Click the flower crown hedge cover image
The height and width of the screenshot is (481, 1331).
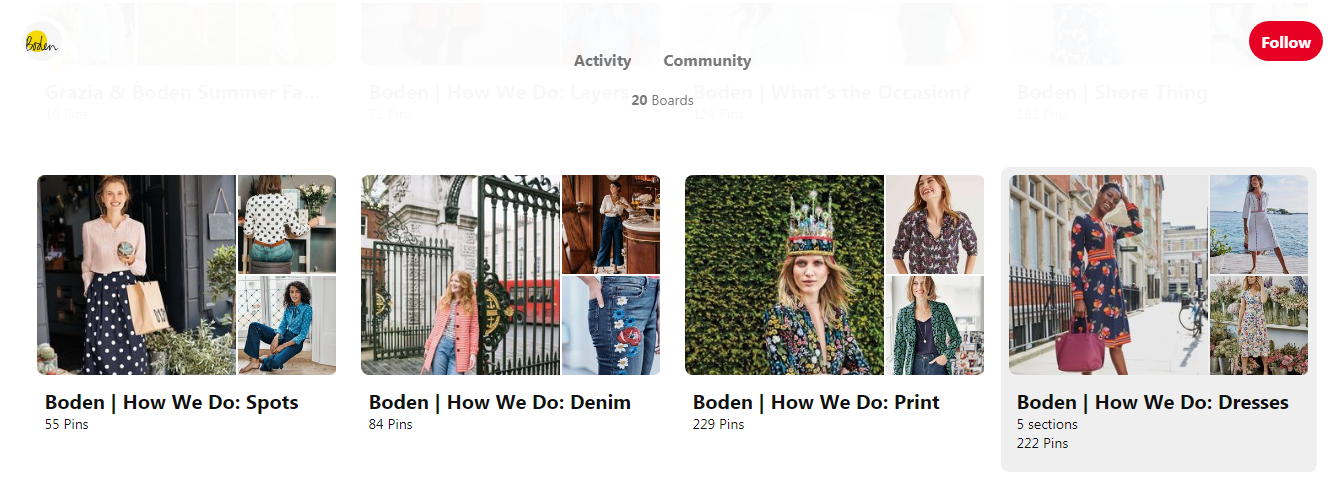tap(784, 275)
